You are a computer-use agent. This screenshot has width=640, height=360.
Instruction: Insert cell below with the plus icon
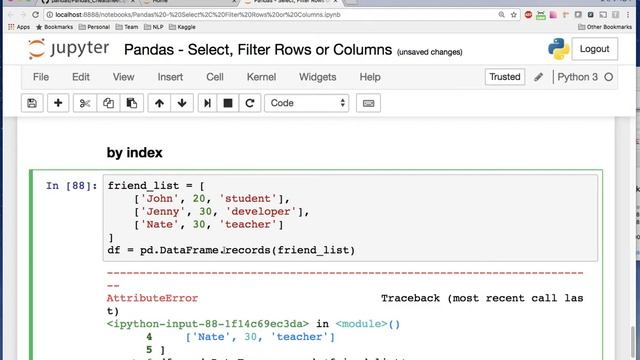(58, 103)
